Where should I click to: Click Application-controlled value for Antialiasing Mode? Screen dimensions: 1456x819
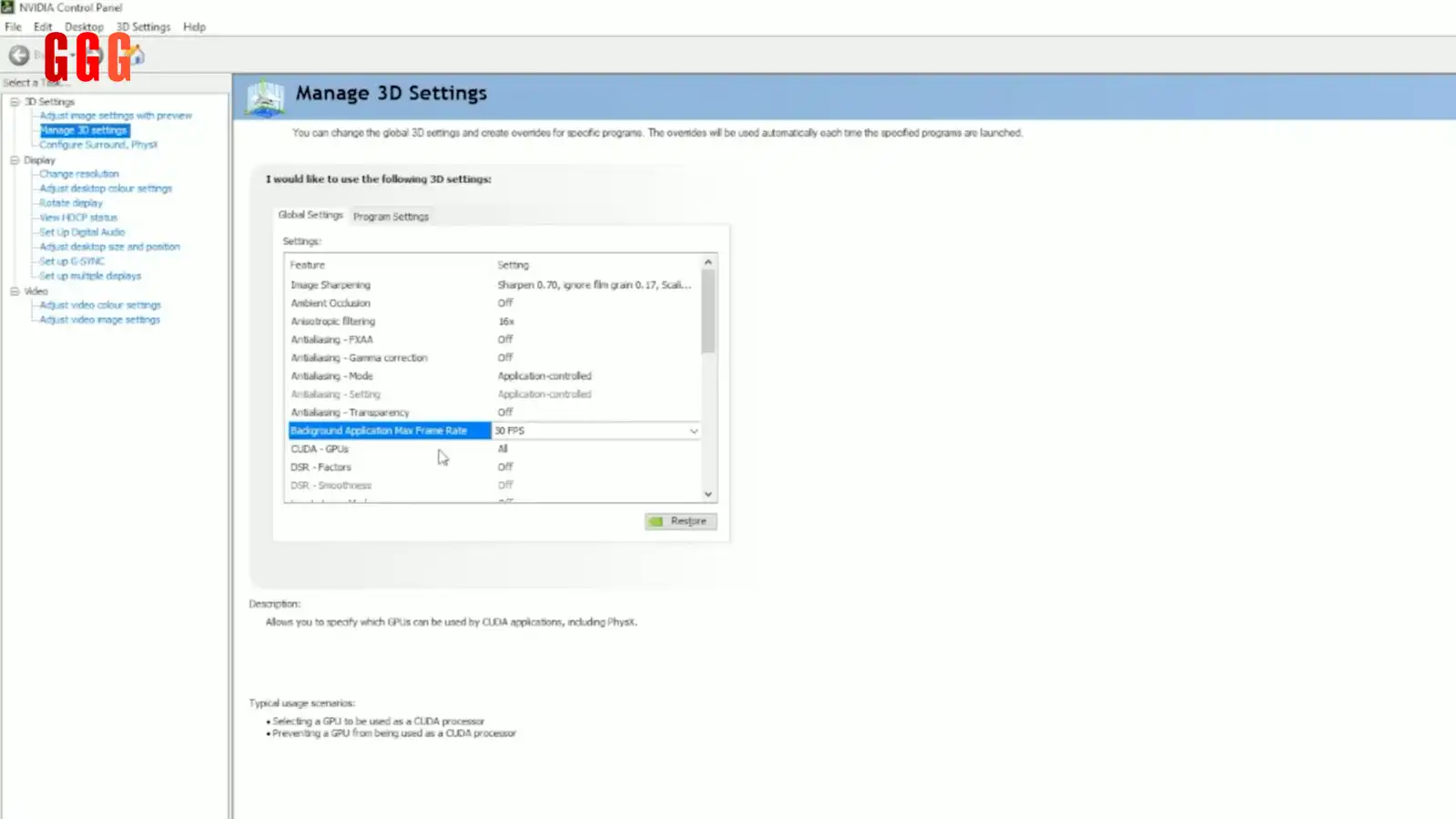[x=545, y=376]
